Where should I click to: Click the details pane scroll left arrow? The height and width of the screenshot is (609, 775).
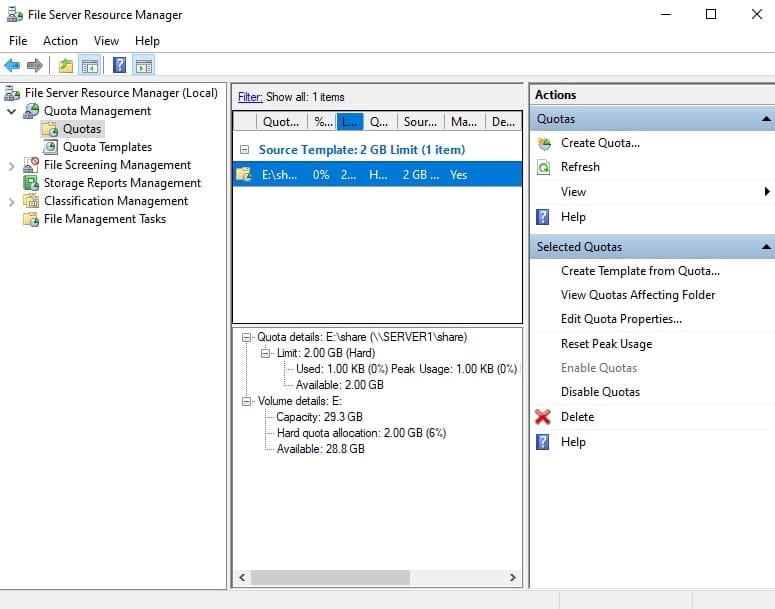click(242, 577)
